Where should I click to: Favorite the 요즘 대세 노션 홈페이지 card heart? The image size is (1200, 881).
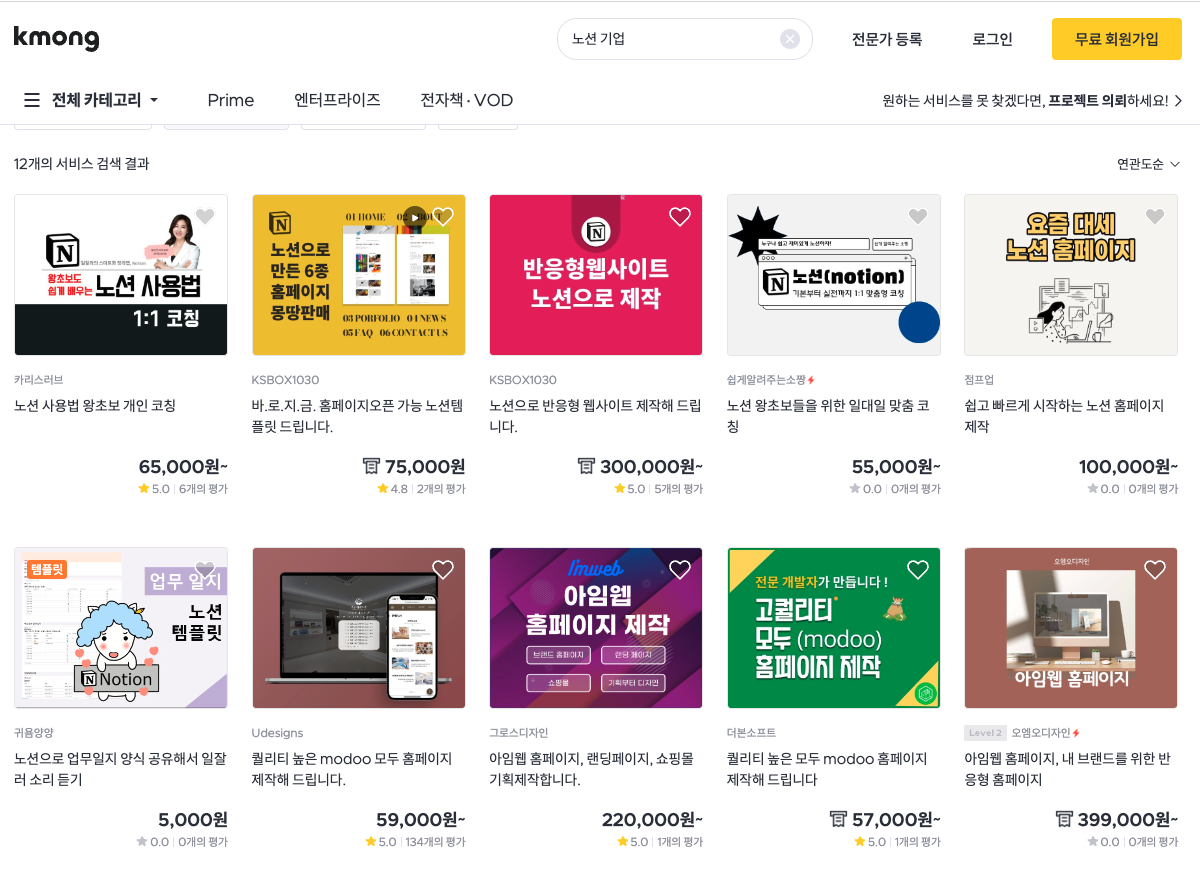click(x=1155, y=216)
